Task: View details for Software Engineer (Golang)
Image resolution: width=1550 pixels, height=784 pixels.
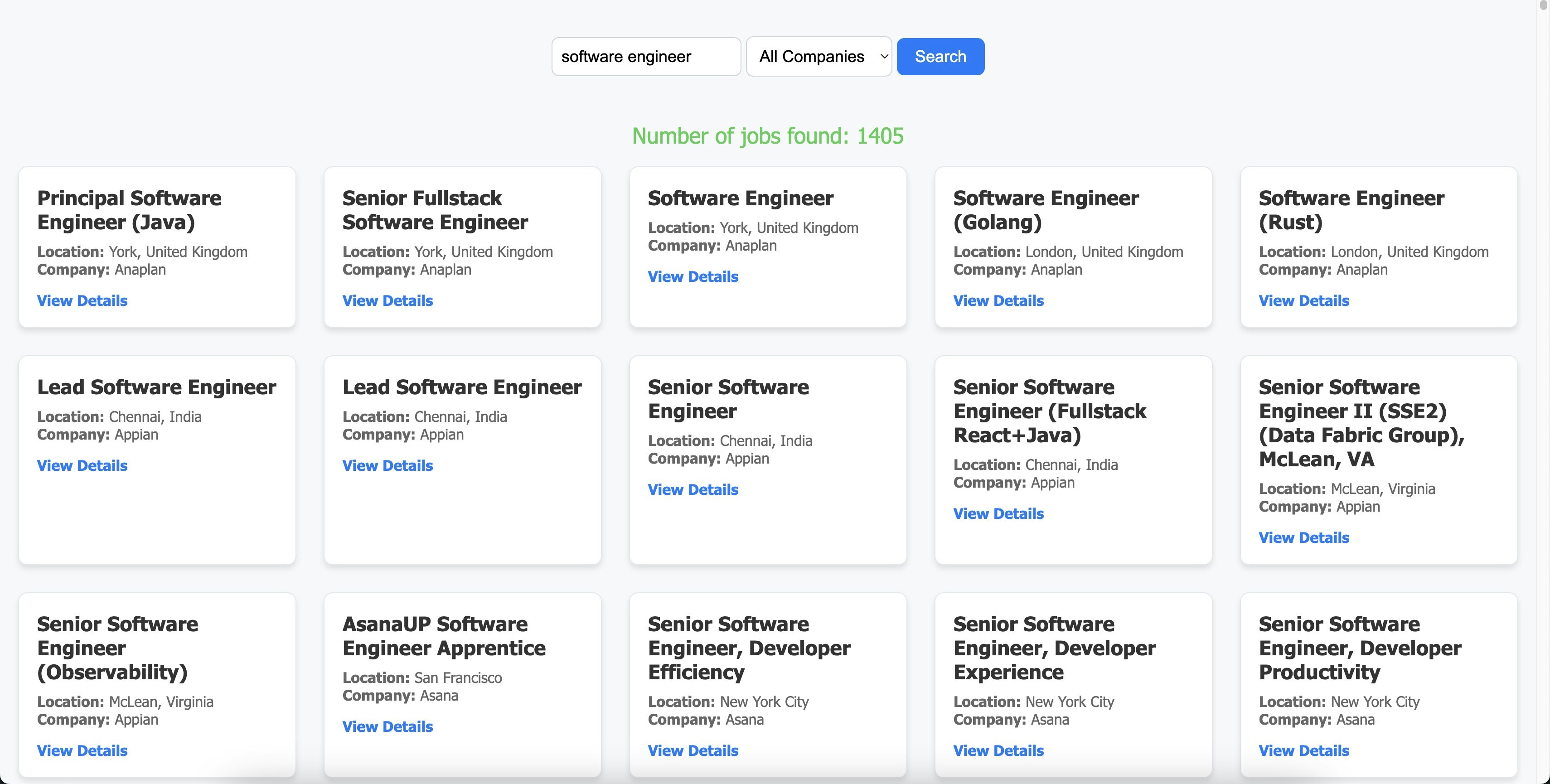Action: 998,300
